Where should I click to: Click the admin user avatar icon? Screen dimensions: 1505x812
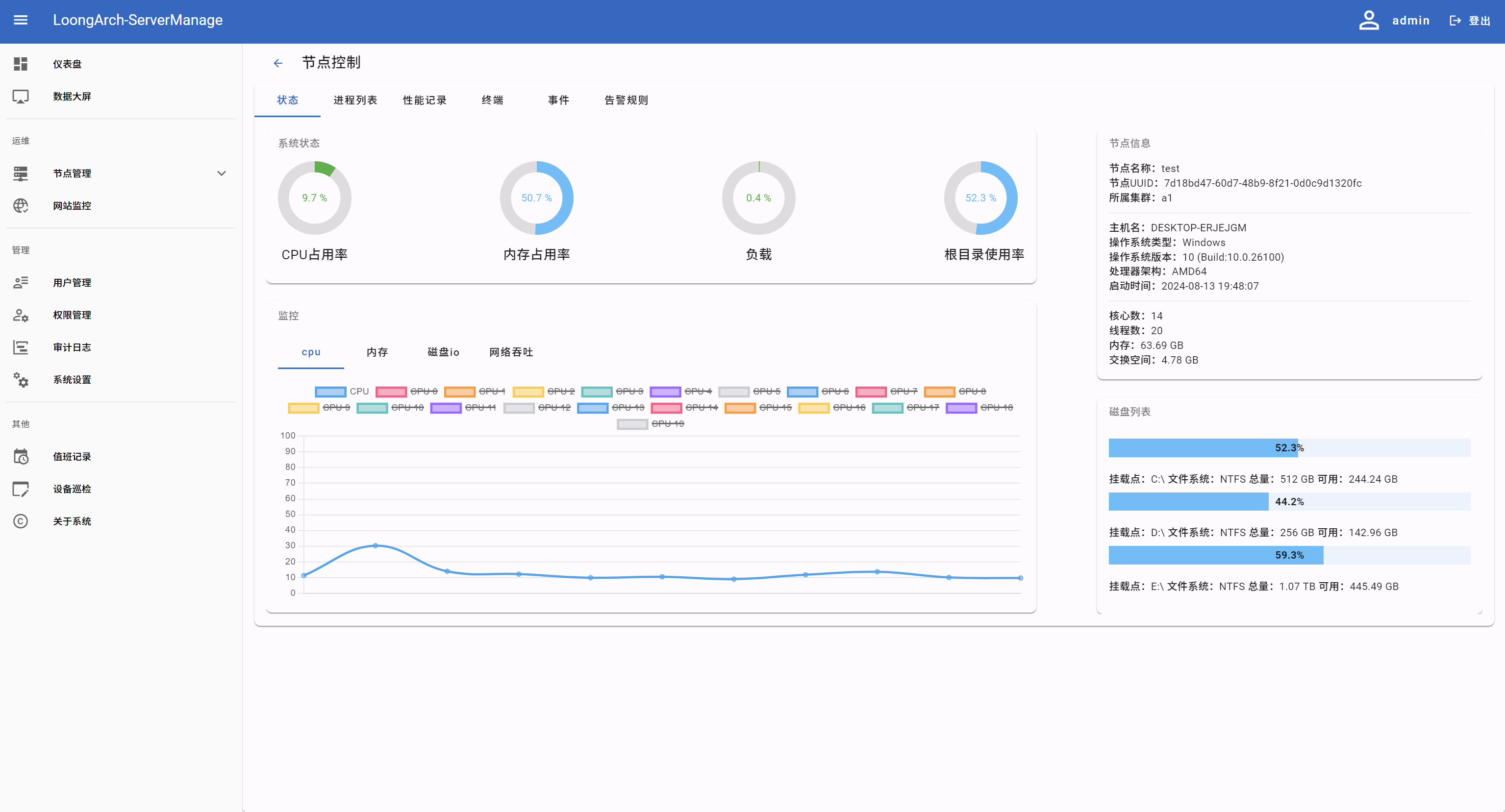(x=1368, y=21)
